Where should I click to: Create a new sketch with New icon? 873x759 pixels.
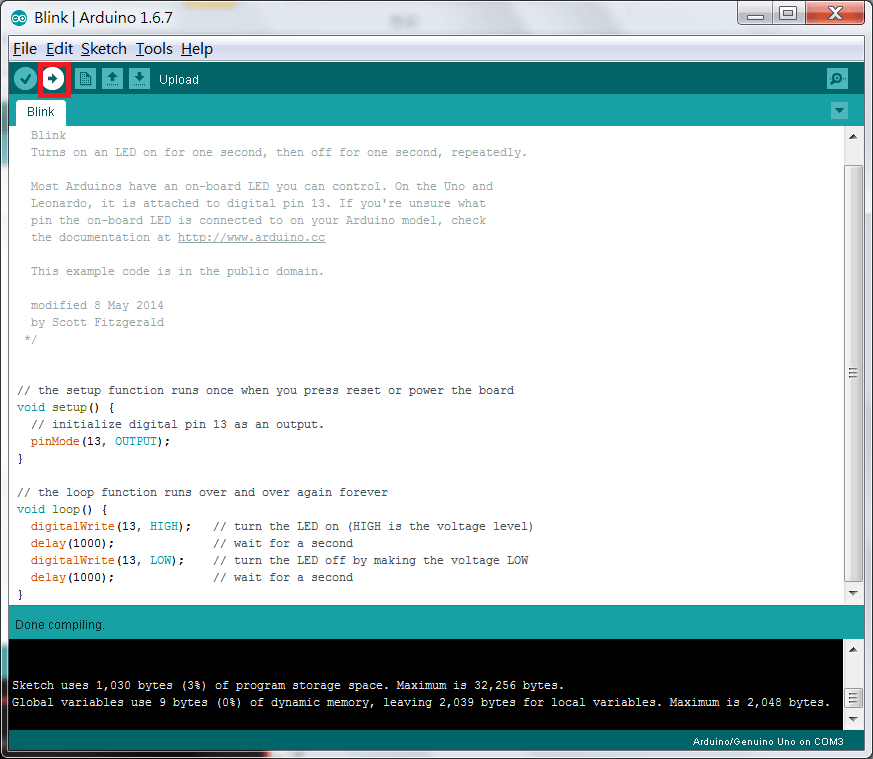click(85, 79)
